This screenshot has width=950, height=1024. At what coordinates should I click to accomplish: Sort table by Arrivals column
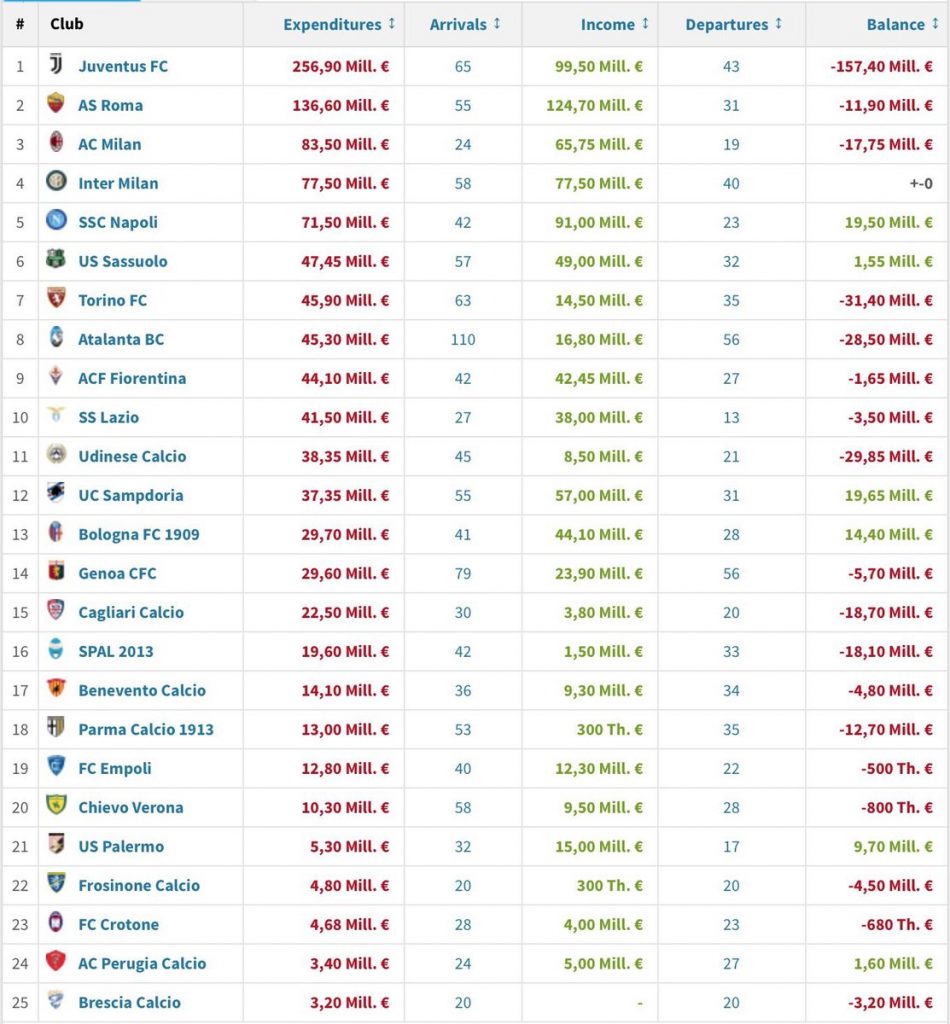[465, 24]
